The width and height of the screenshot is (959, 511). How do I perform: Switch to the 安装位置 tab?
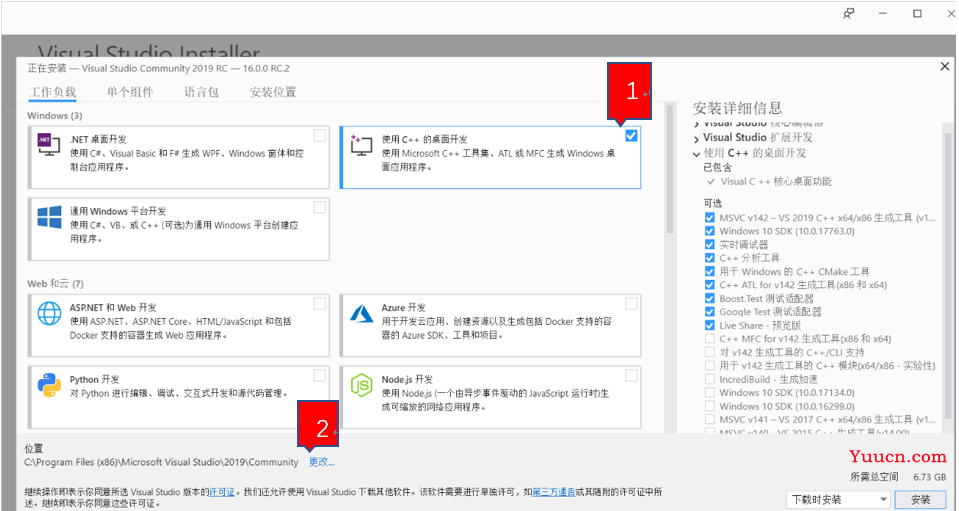pyautogui.click(x=273, y=92)
